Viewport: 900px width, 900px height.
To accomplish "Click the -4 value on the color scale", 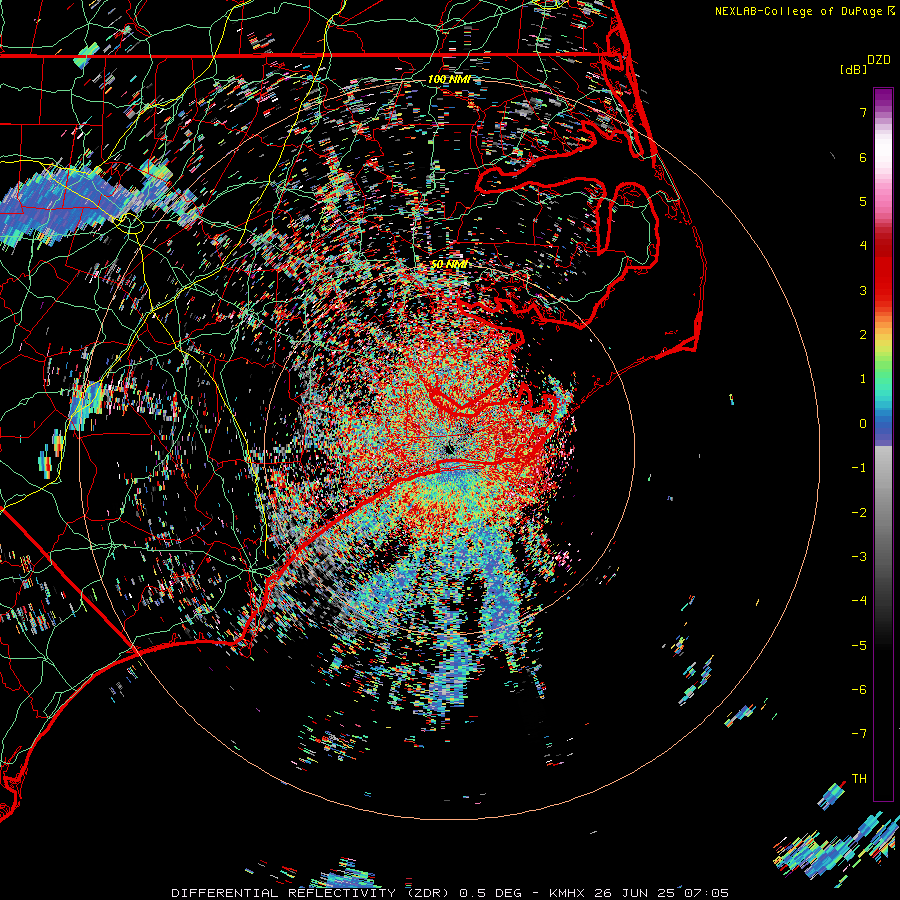I will coord(859,601).
